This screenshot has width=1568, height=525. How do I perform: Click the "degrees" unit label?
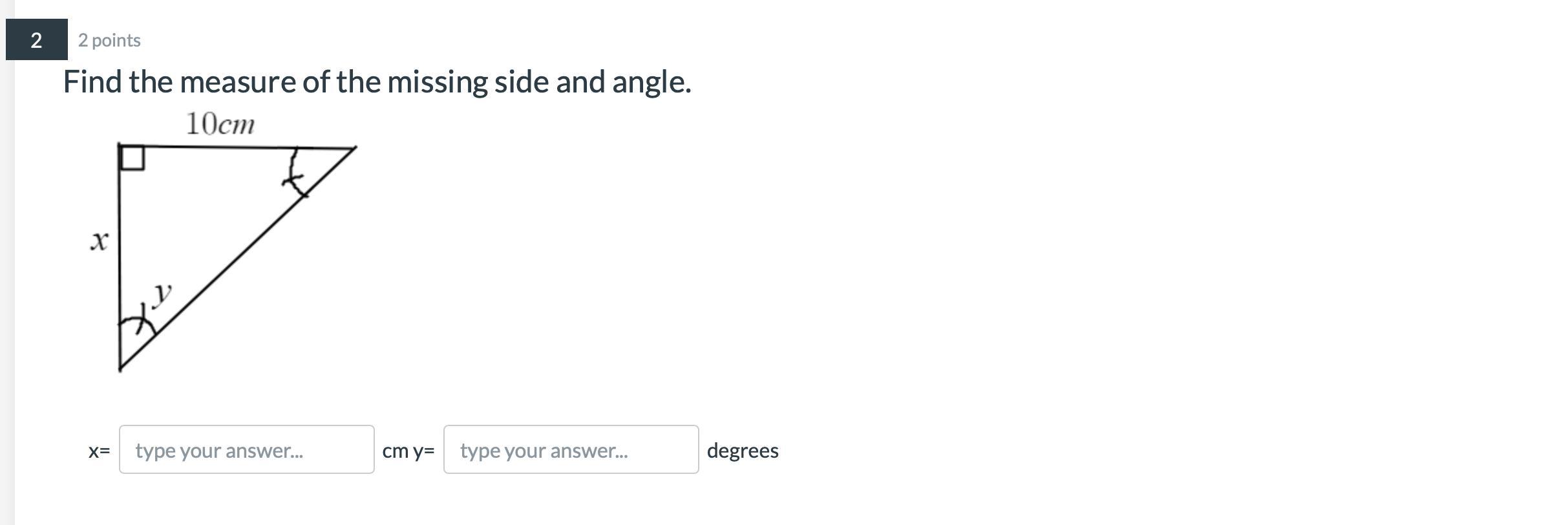pyautogui.click(x=742, y=451)
